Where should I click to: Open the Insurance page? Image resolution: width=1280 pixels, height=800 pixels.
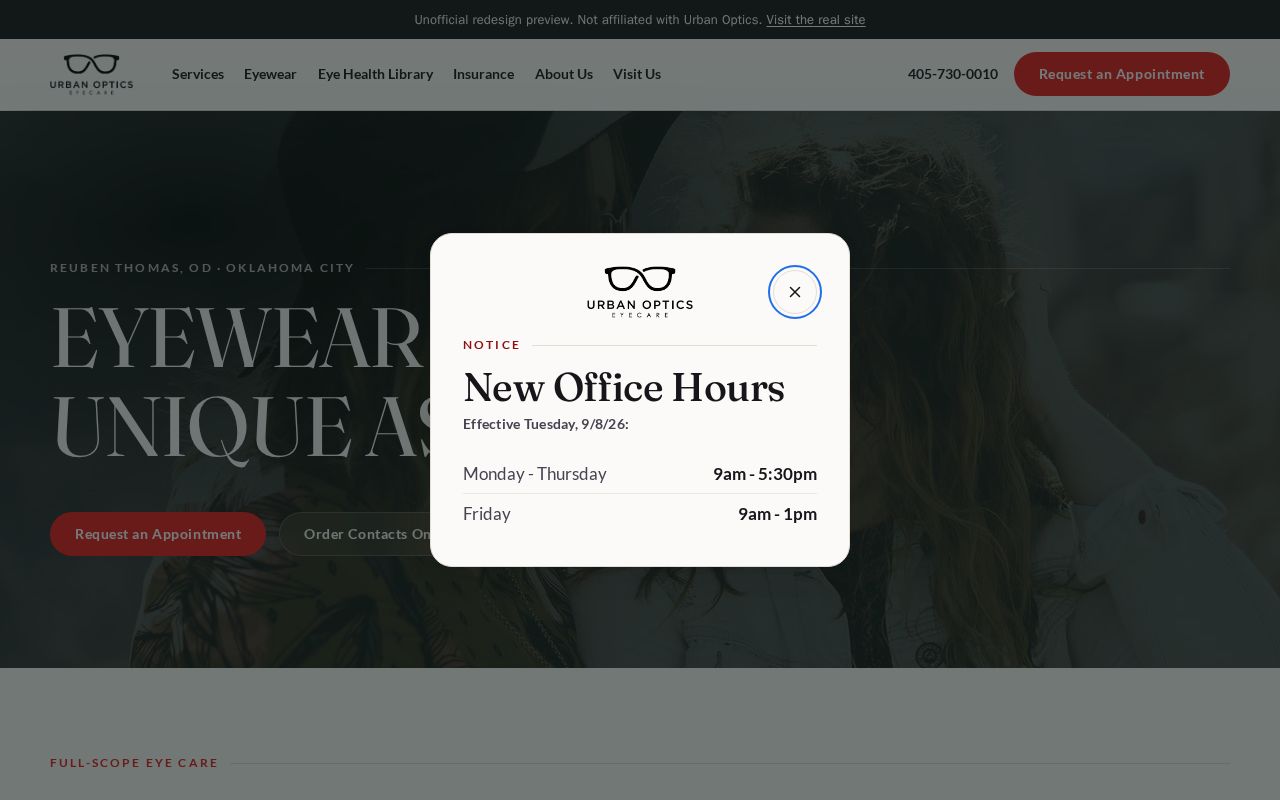483,74
